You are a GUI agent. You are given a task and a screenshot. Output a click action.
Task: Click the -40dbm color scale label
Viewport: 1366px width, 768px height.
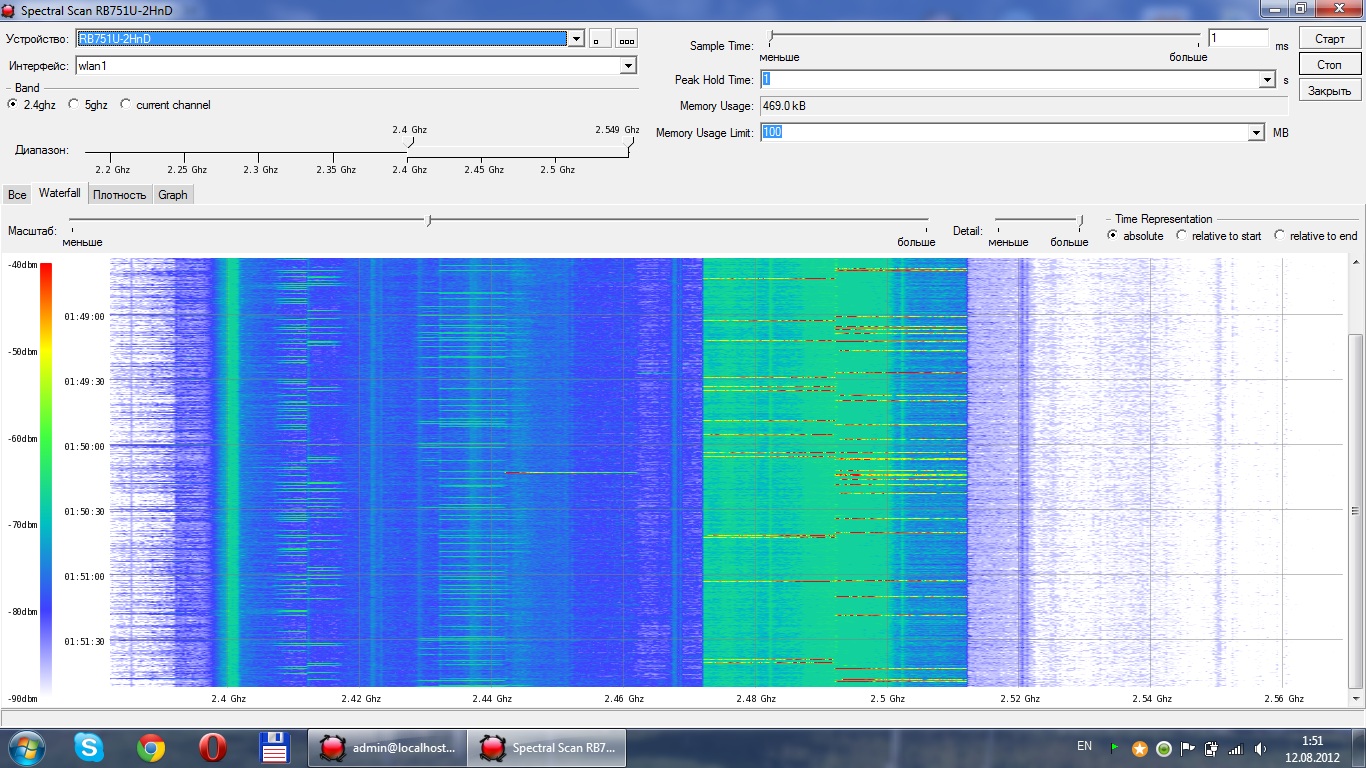click(x=23, y=265)
